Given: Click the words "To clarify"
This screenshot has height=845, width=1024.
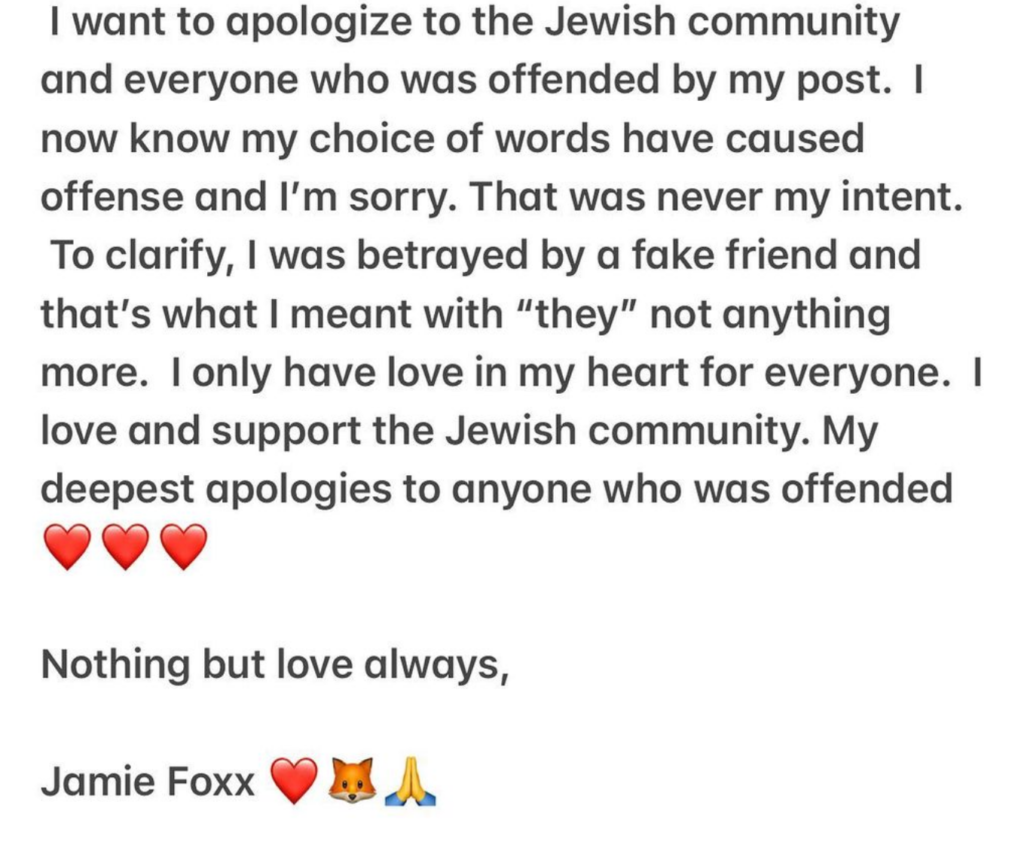Looking at the screenshot, I should 128,256.
